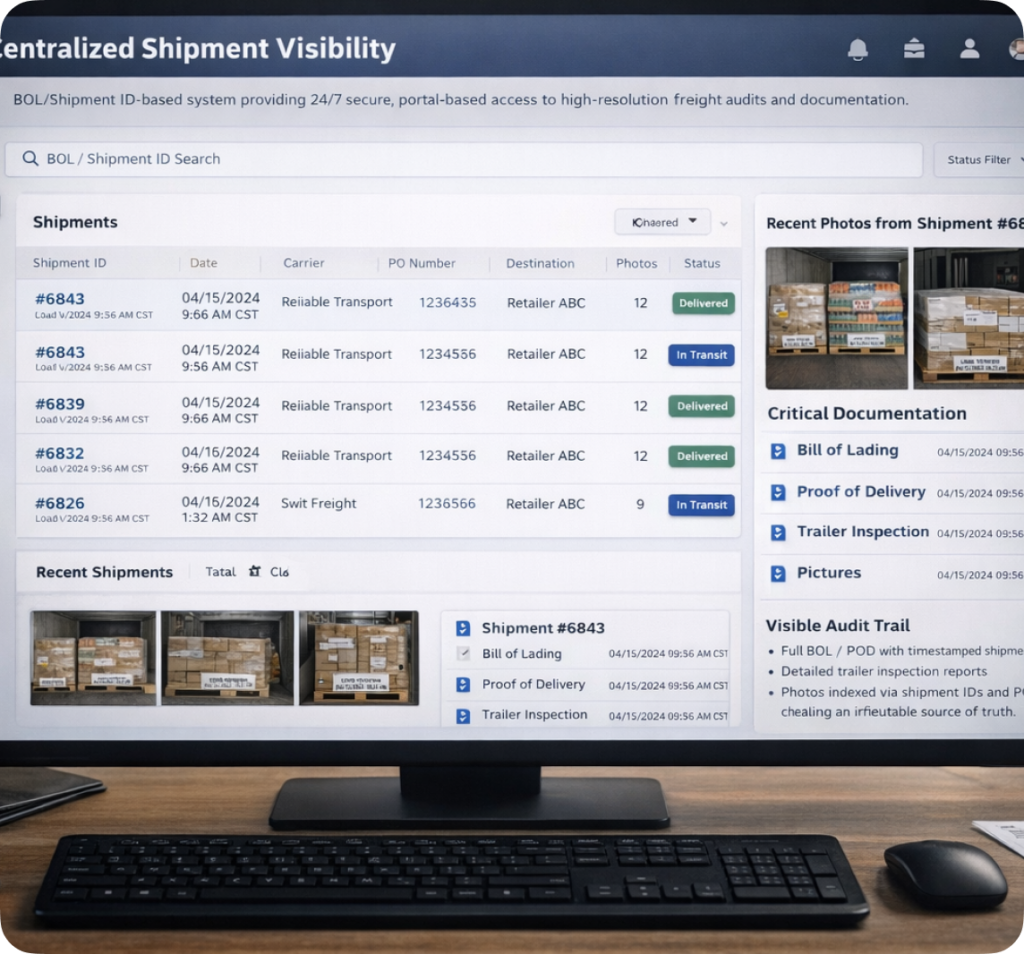The image size is (1024, 954).
Task: Open the notifications bell icon
Action: 857,48
